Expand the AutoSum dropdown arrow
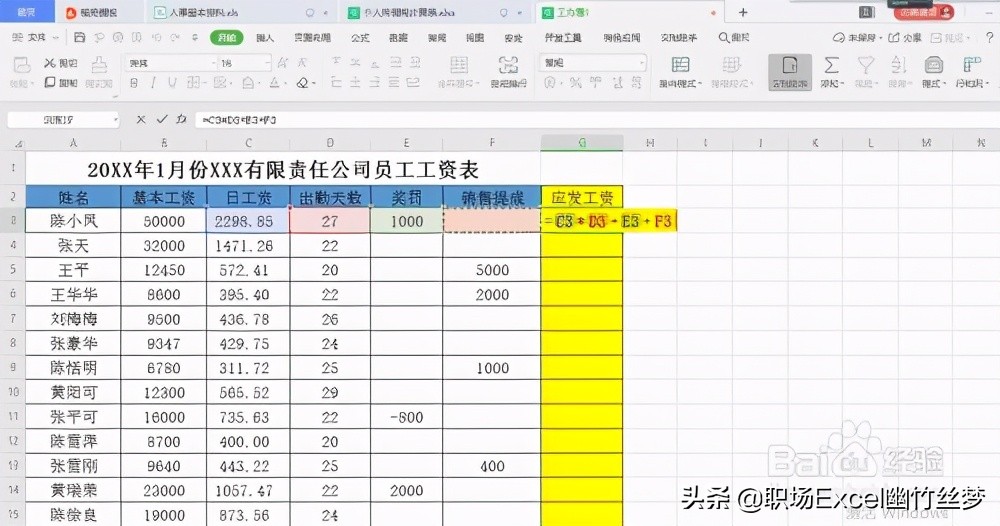The width and height of the screenshot is (1000, 526). coord(843,84)
